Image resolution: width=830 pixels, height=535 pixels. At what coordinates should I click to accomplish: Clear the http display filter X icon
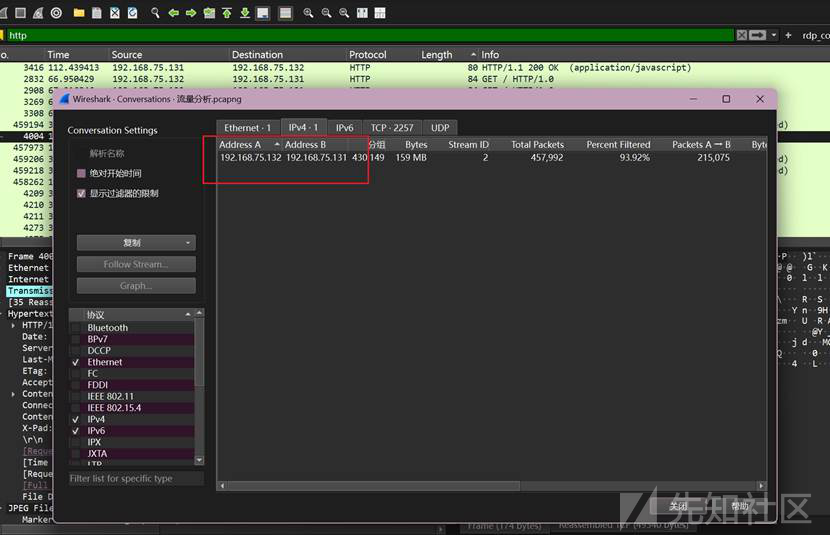(742, 35)
